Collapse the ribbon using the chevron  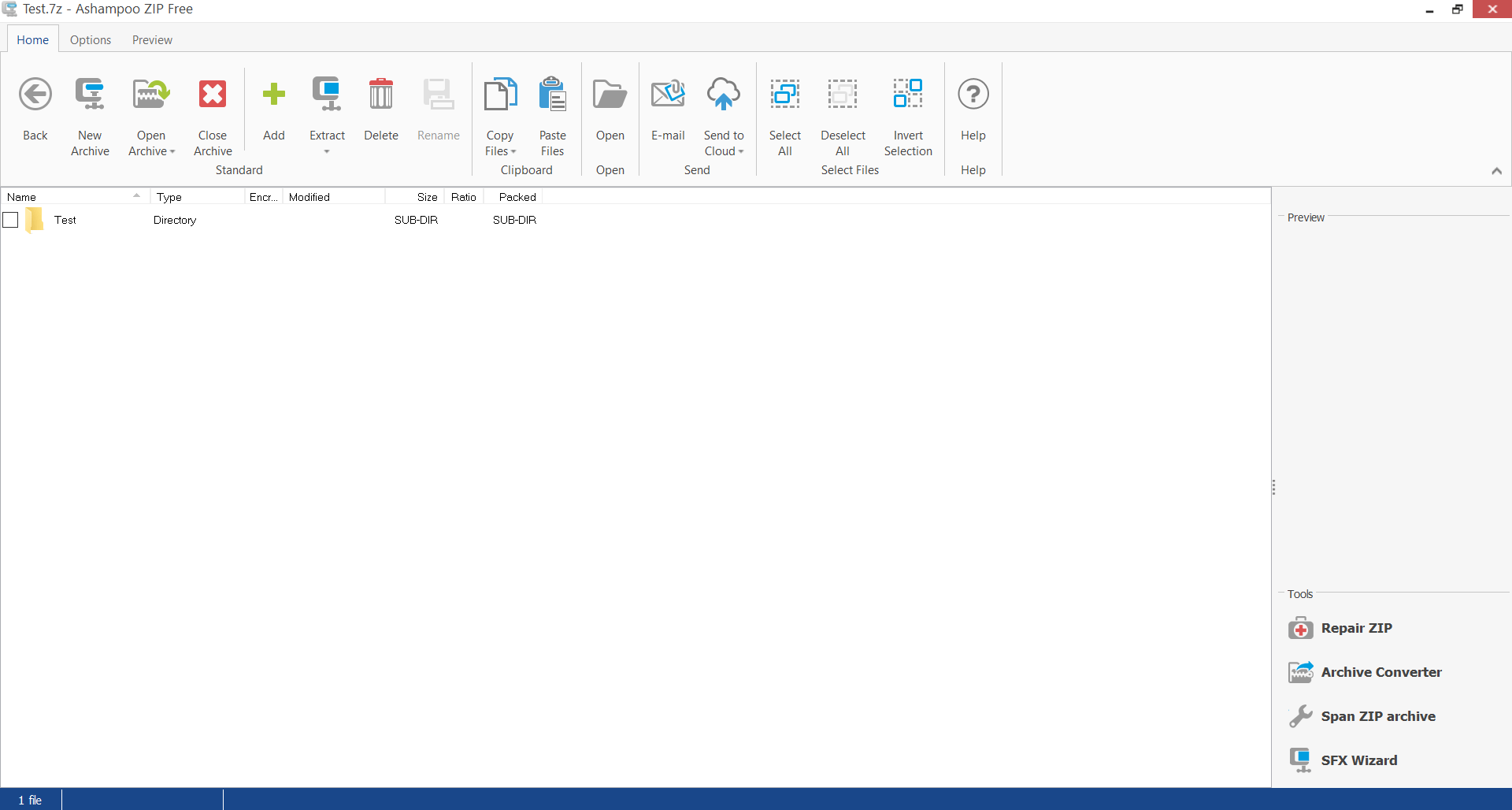click(1497, 171)
